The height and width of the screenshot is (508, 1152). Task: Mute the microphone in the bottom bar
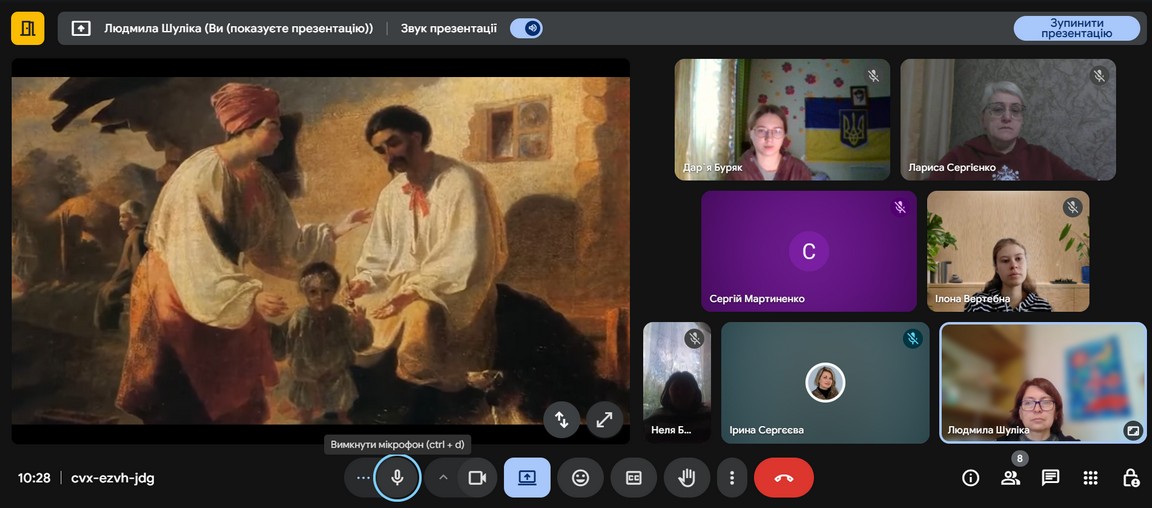click(397, 478)
